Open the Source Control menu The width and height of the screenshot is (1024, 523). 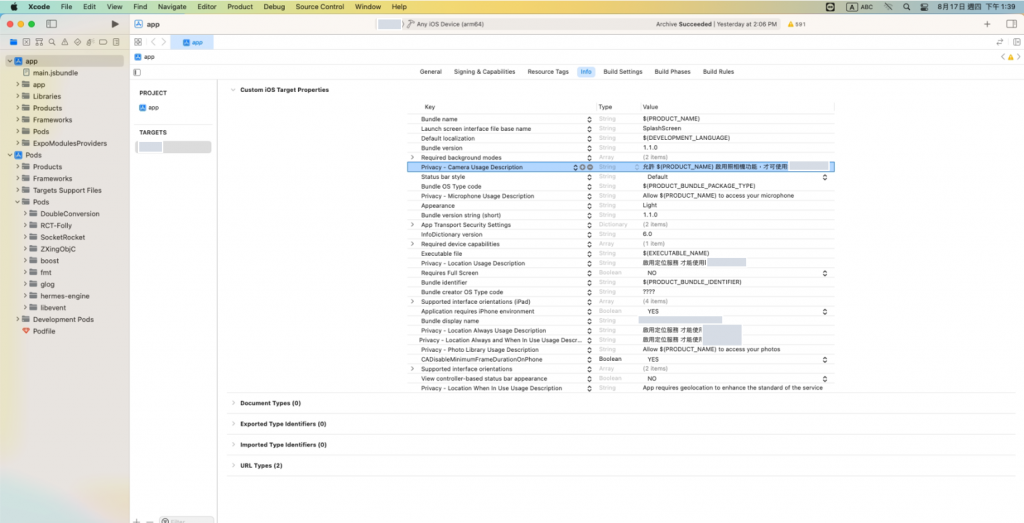click(319, 7)
